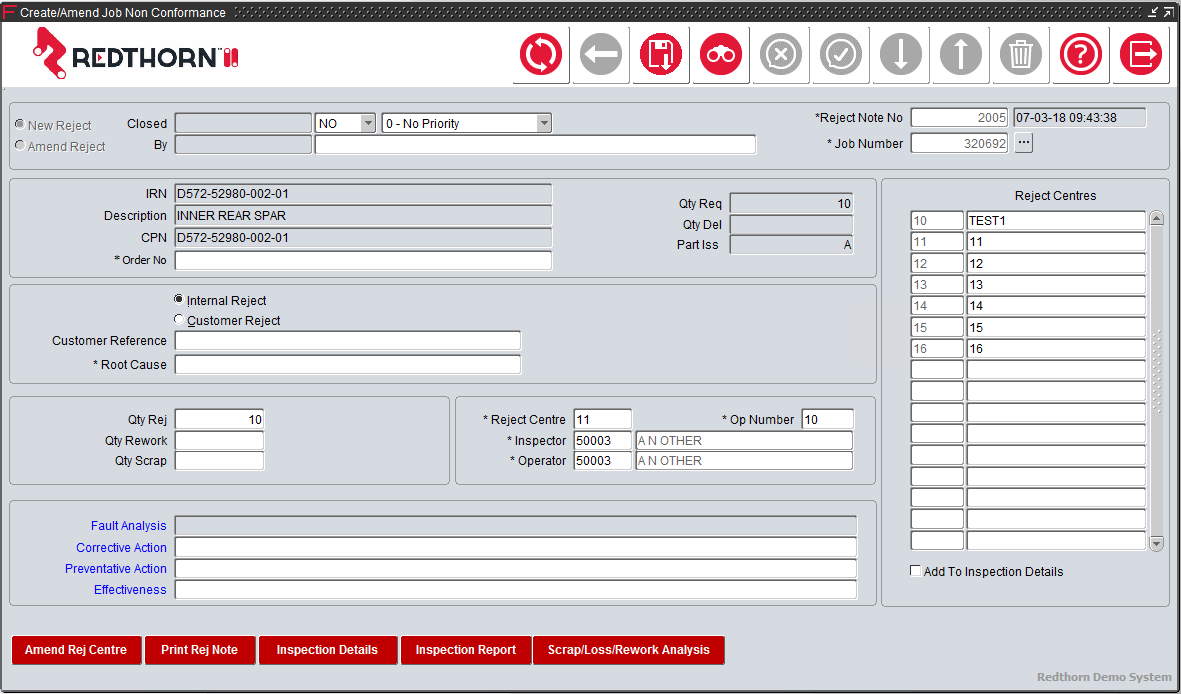
Task: Enable the Add To Inspection Details checkbox
Action: tap(915, 570)
